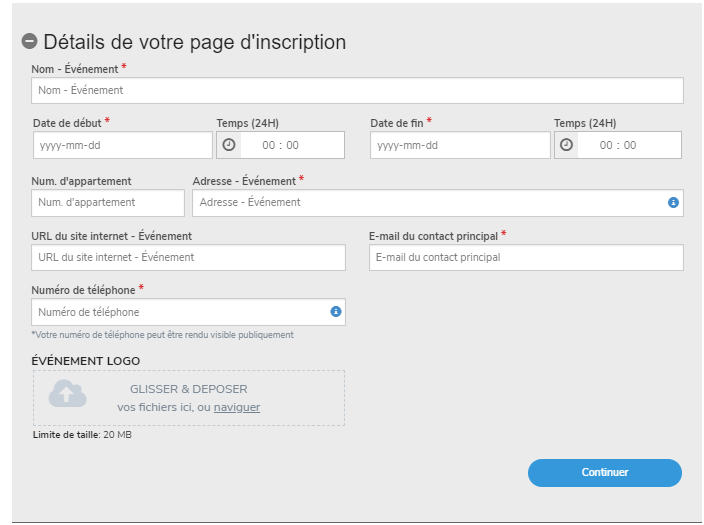Collapse the section using the minus icon
Image resolution: width=704 pixels, height=525 pixels.
[30, 42]
